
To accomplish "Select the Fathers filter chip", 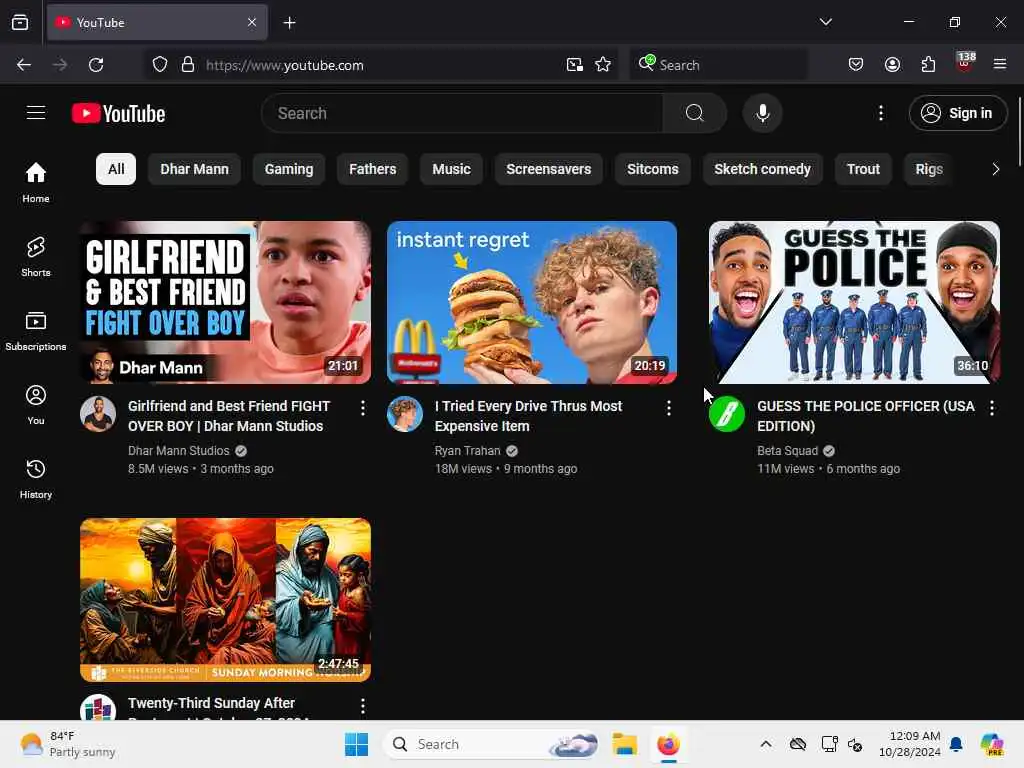I will tap(372, 169).
